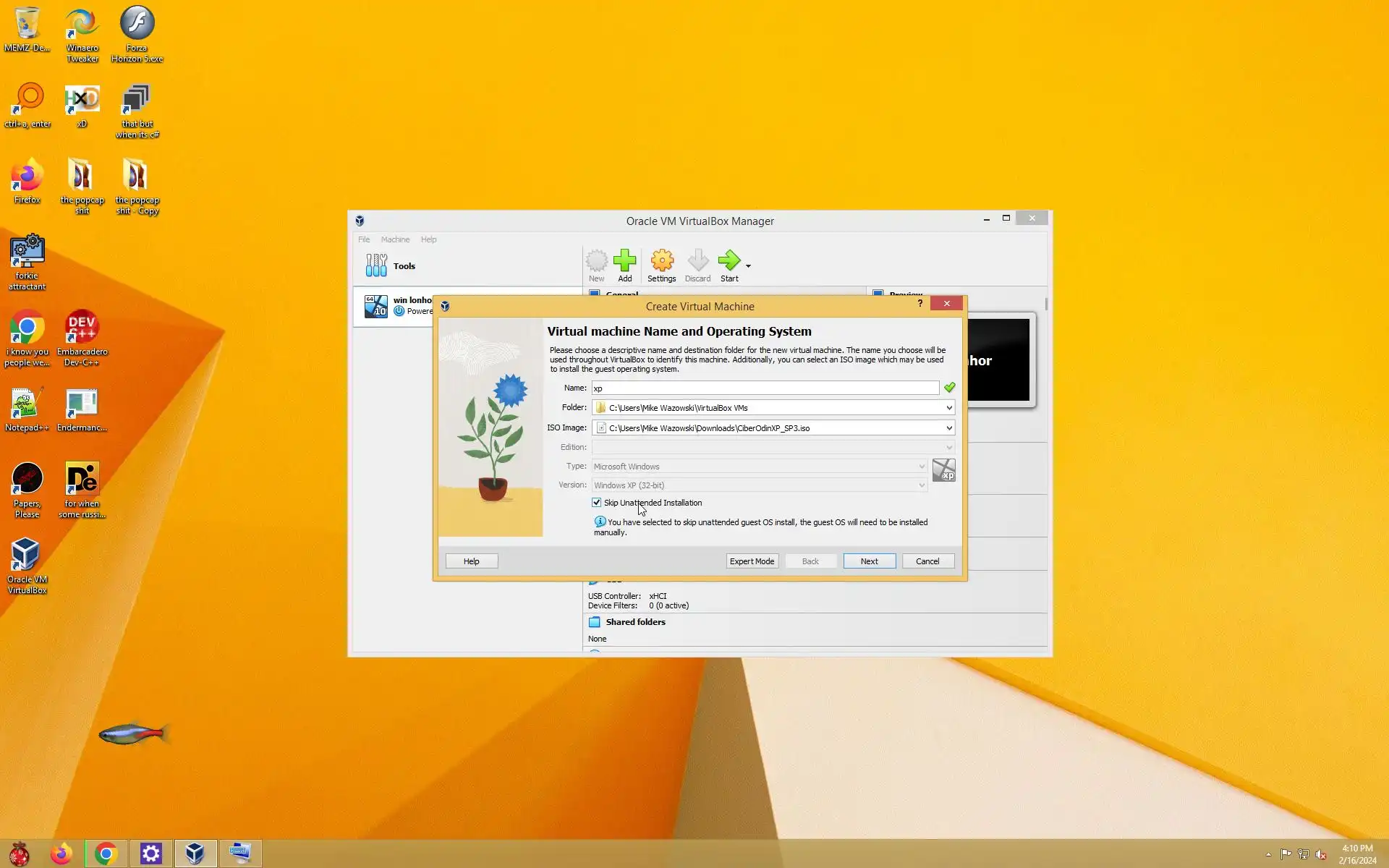Screen dimensions: 1389x868
Task: Click the Tools icon in sidebar
Action: (x=376, y=265)
